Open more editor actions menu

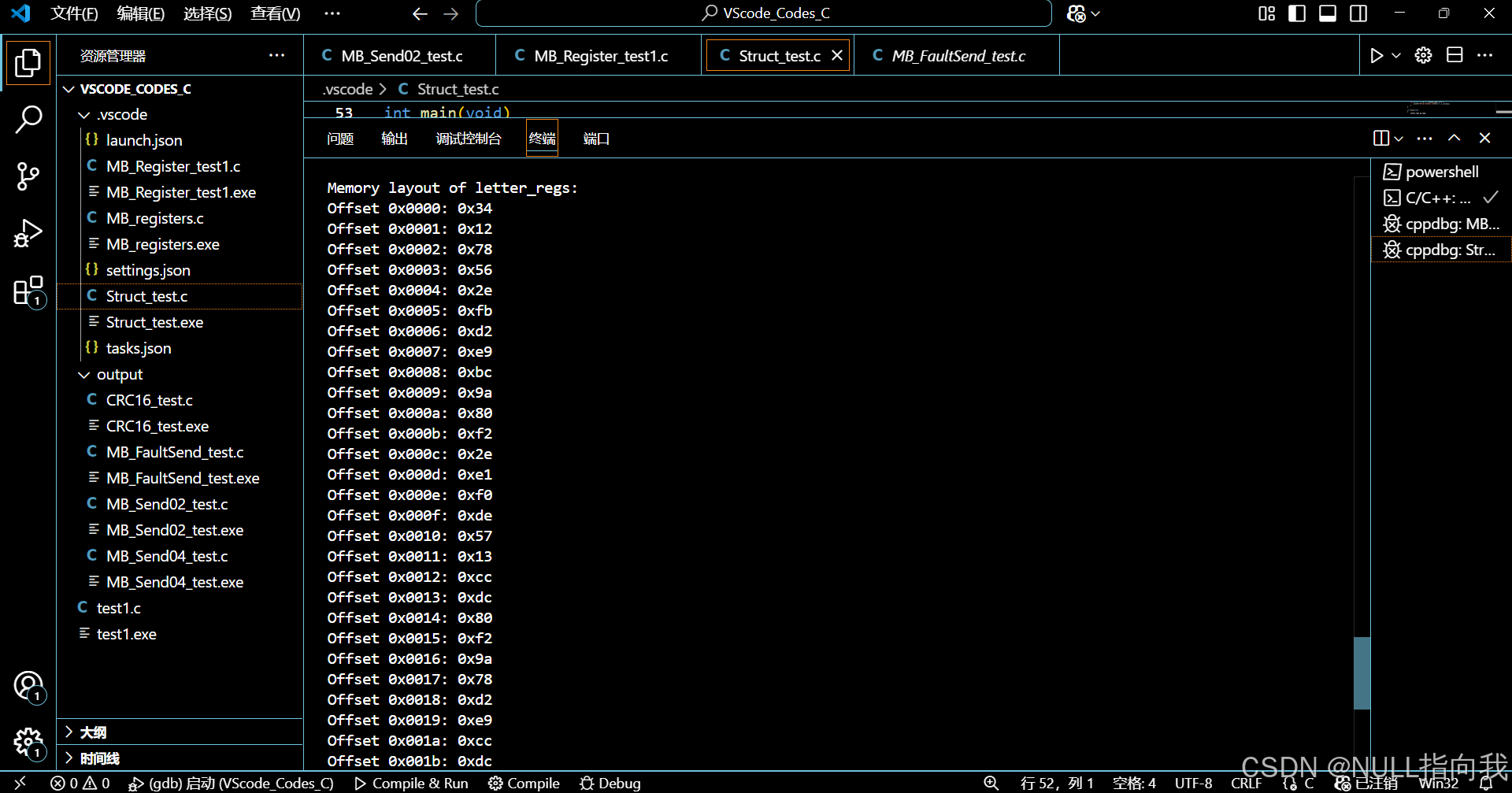(1485, 55)
